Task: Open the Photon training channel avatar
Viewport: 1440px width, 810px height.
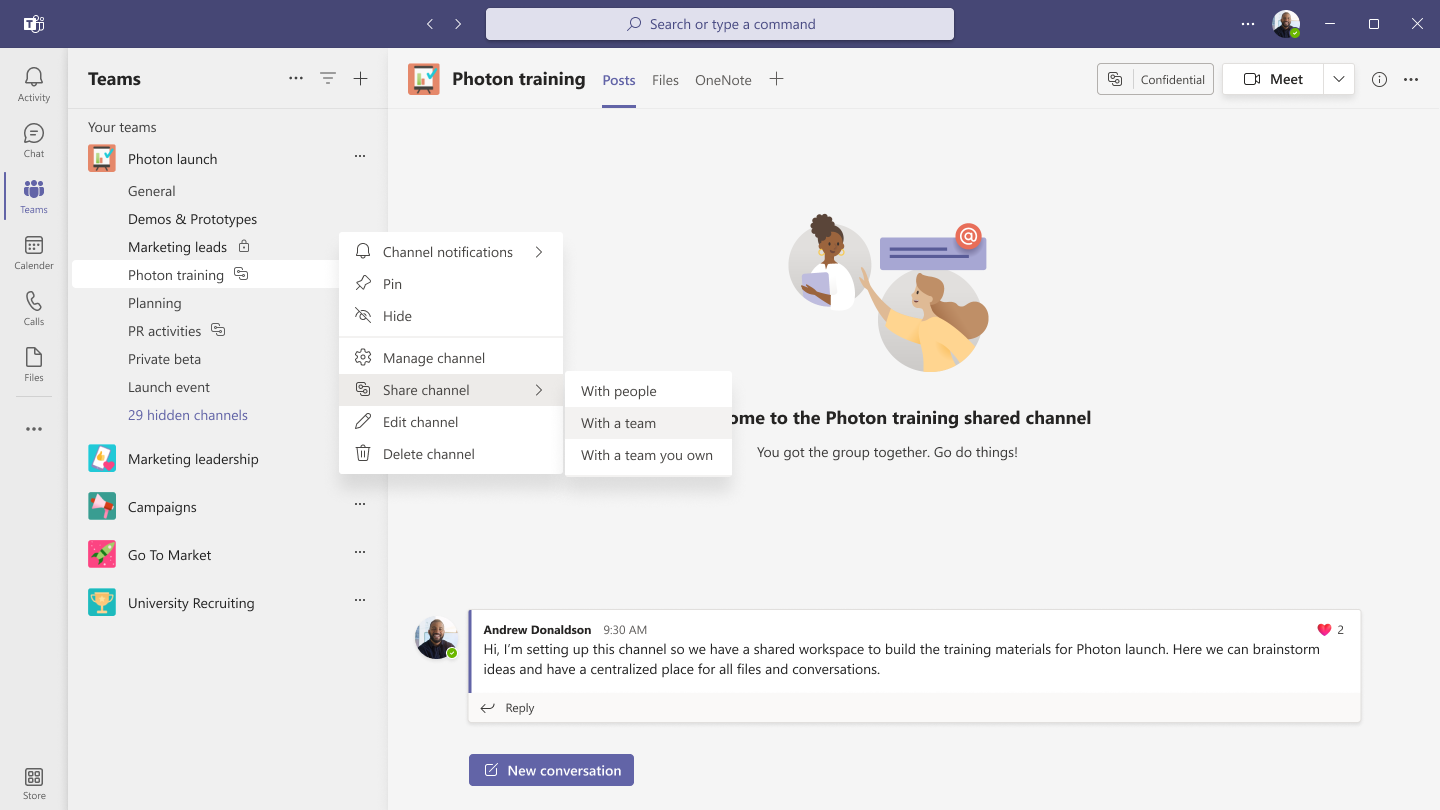Action: (x=424, y=79)
